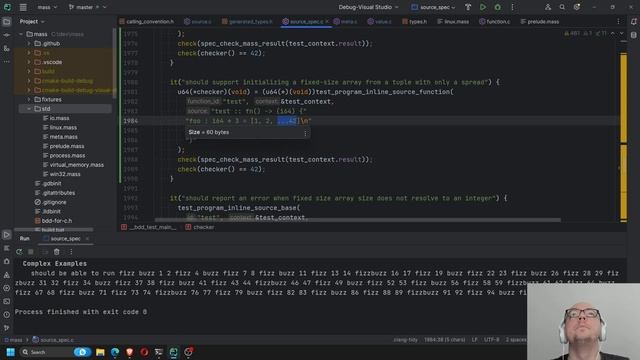This screenshot has height=360, width=640.
Task: Open the Git tool window icon
Action: 7,328
